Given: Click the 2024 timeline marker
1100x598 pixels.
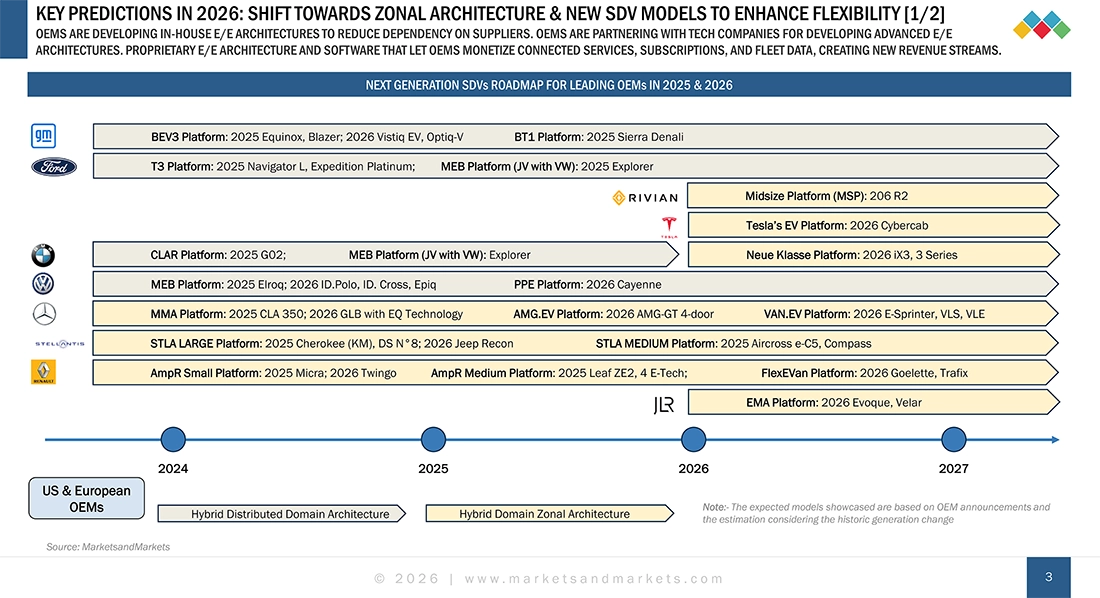Looking at the screenshot, I should click(173, 439).
